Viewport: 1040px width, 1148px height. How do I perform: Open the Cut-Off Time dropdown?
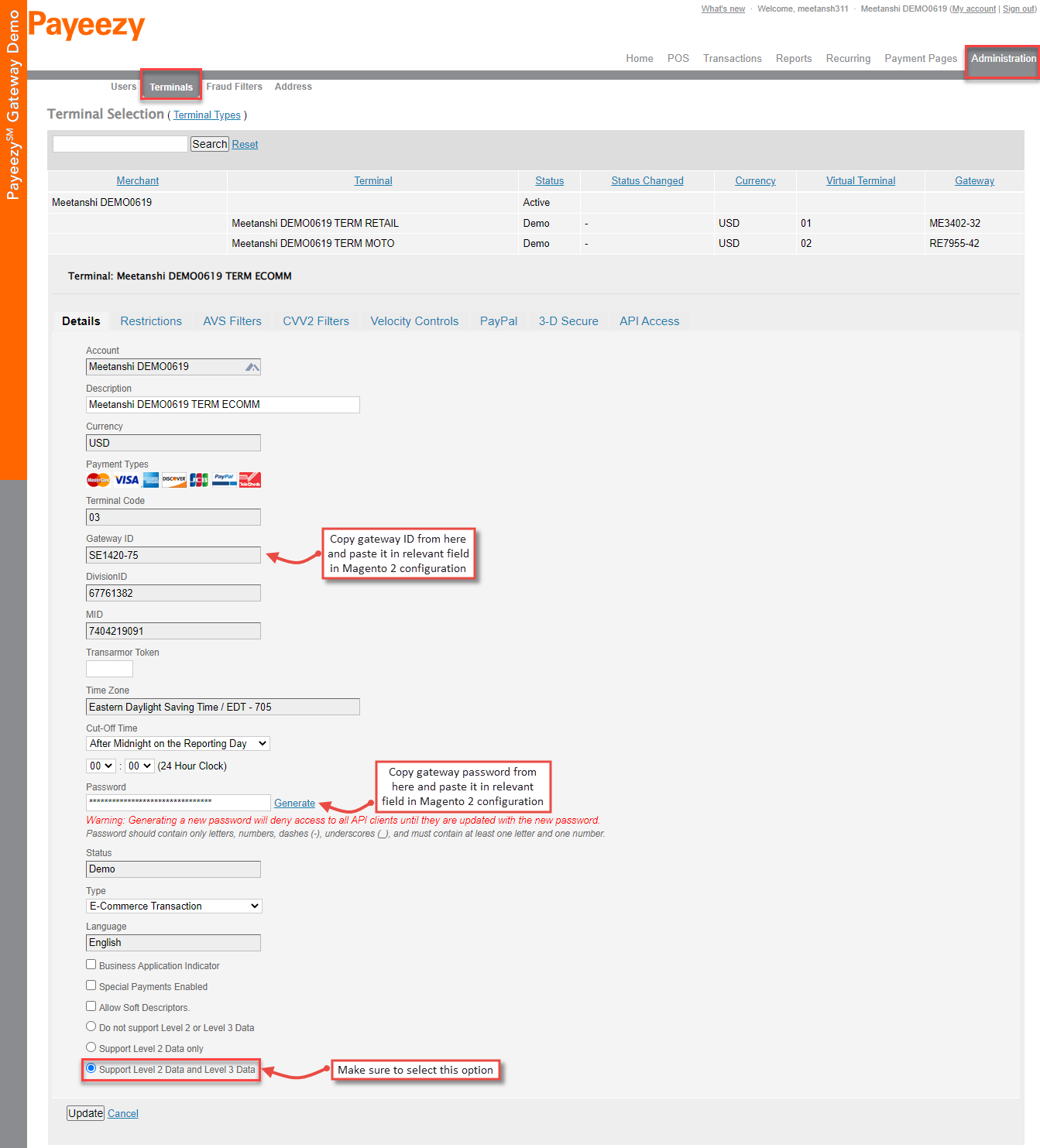pyautogui.click(x=178, y=744)
